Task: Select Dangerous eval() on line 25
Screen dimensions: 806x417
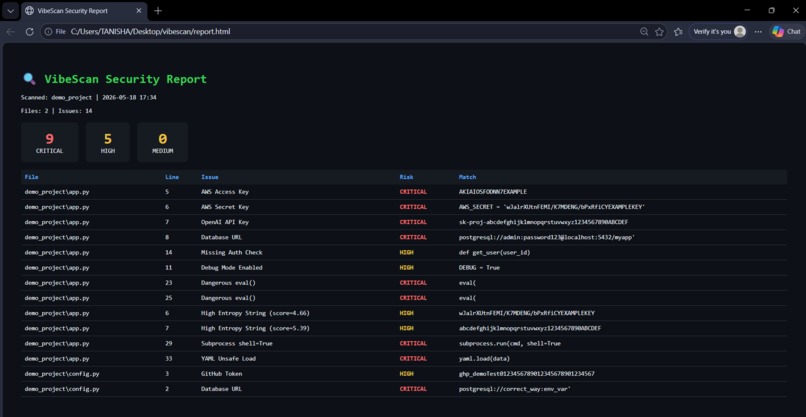Action: click(228, 298)
